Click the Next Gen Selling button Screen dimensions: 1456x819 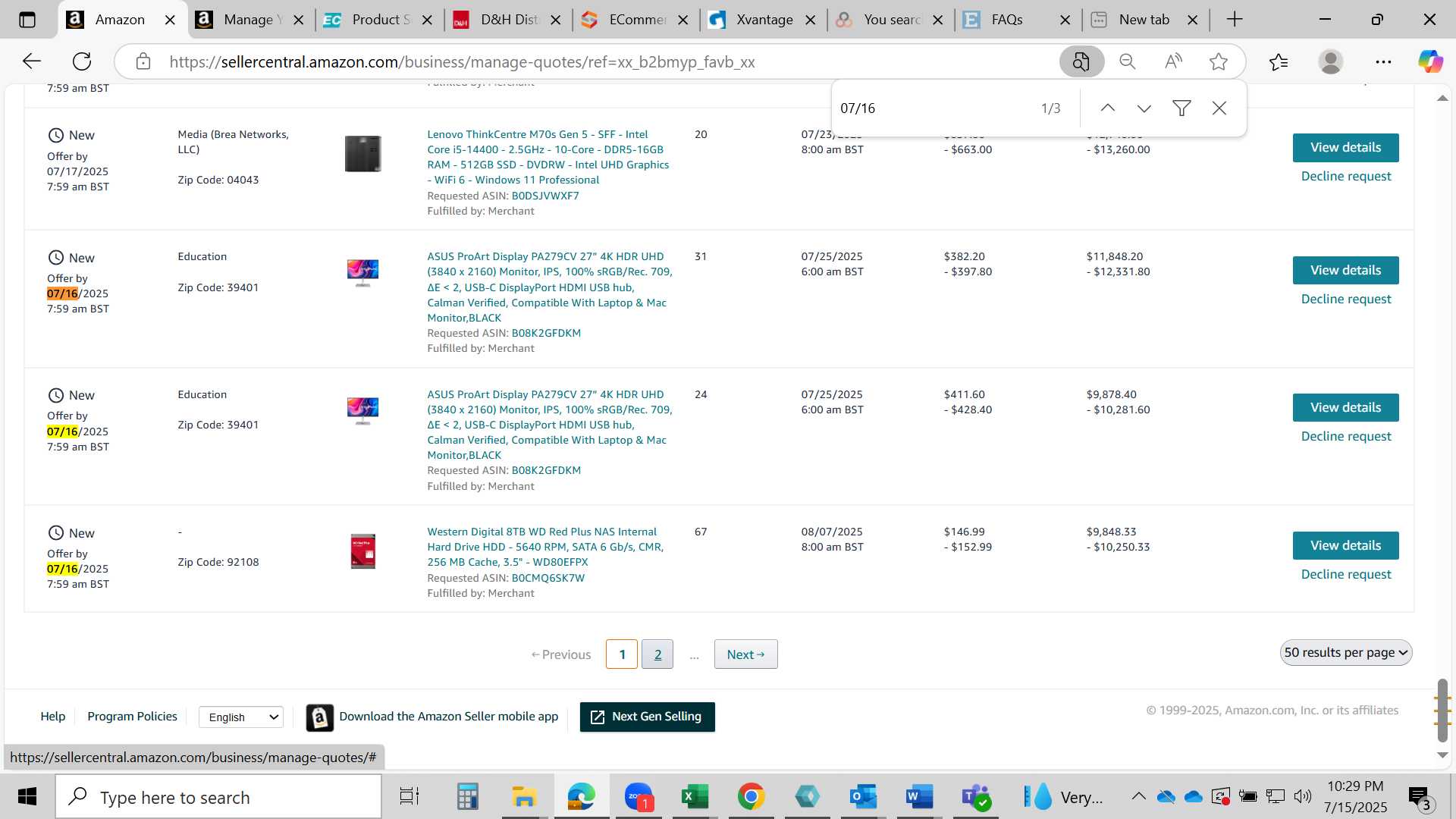tap(647, 717)
